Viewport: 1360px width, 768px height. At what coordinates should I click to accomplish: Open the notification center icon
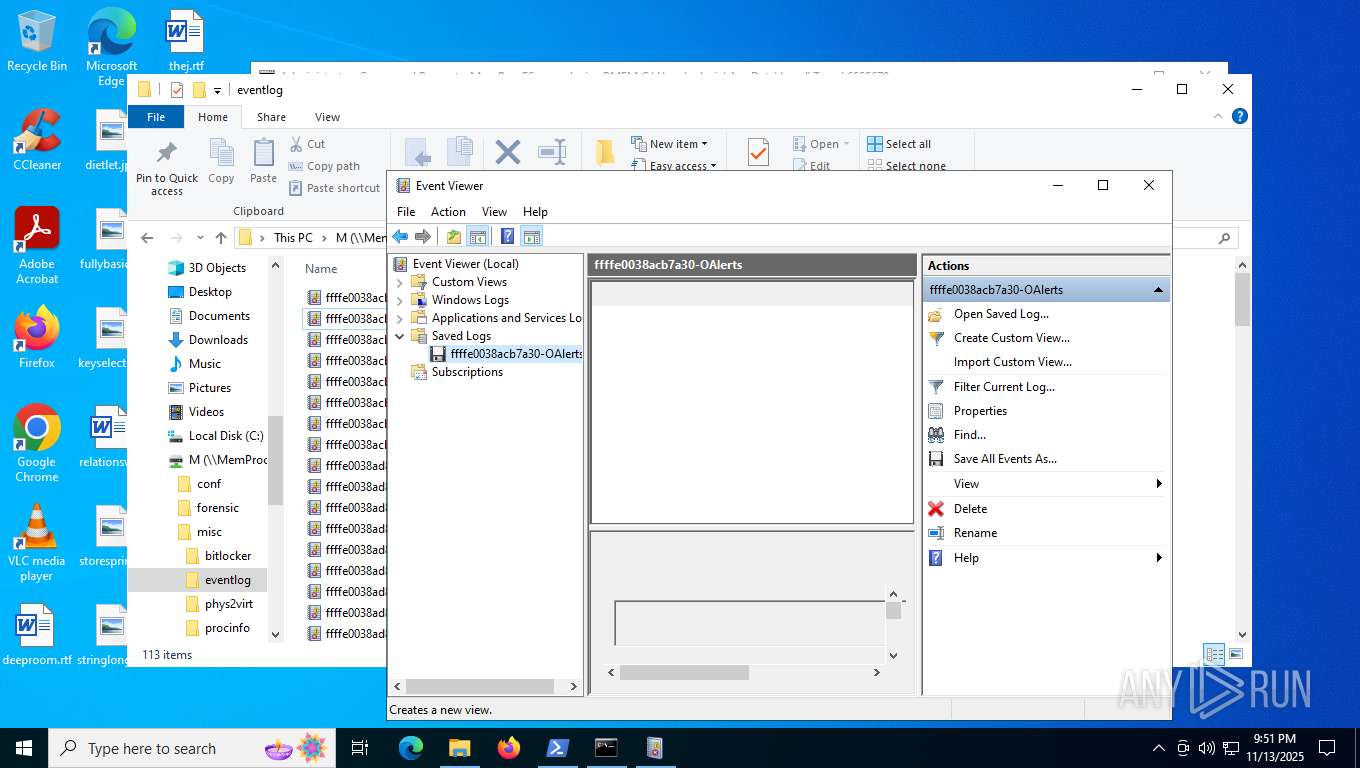tap(1327, 748)
